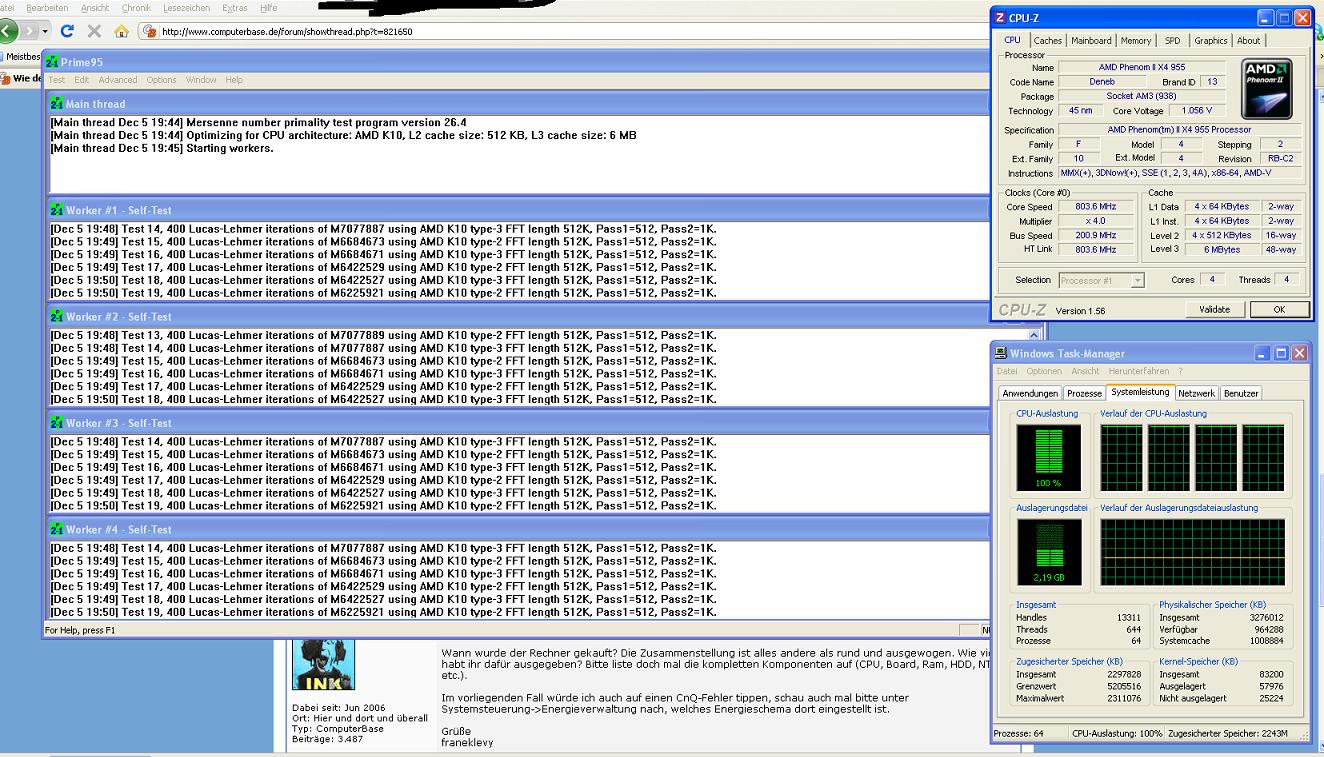Select the Systemleistung tab in Task-Manager
Viewport: 1324px width, 757px height.
1140,392
